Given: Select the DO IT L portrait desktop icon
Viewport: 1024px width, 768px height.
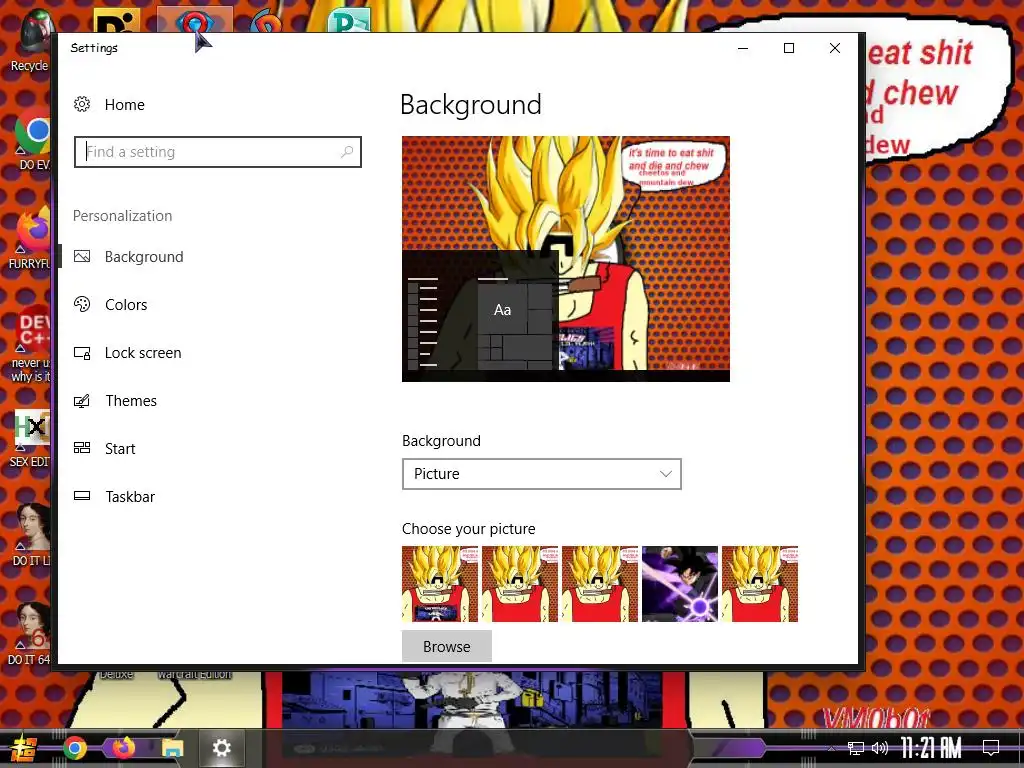Looking at the screenshot, I should point(31,536).
